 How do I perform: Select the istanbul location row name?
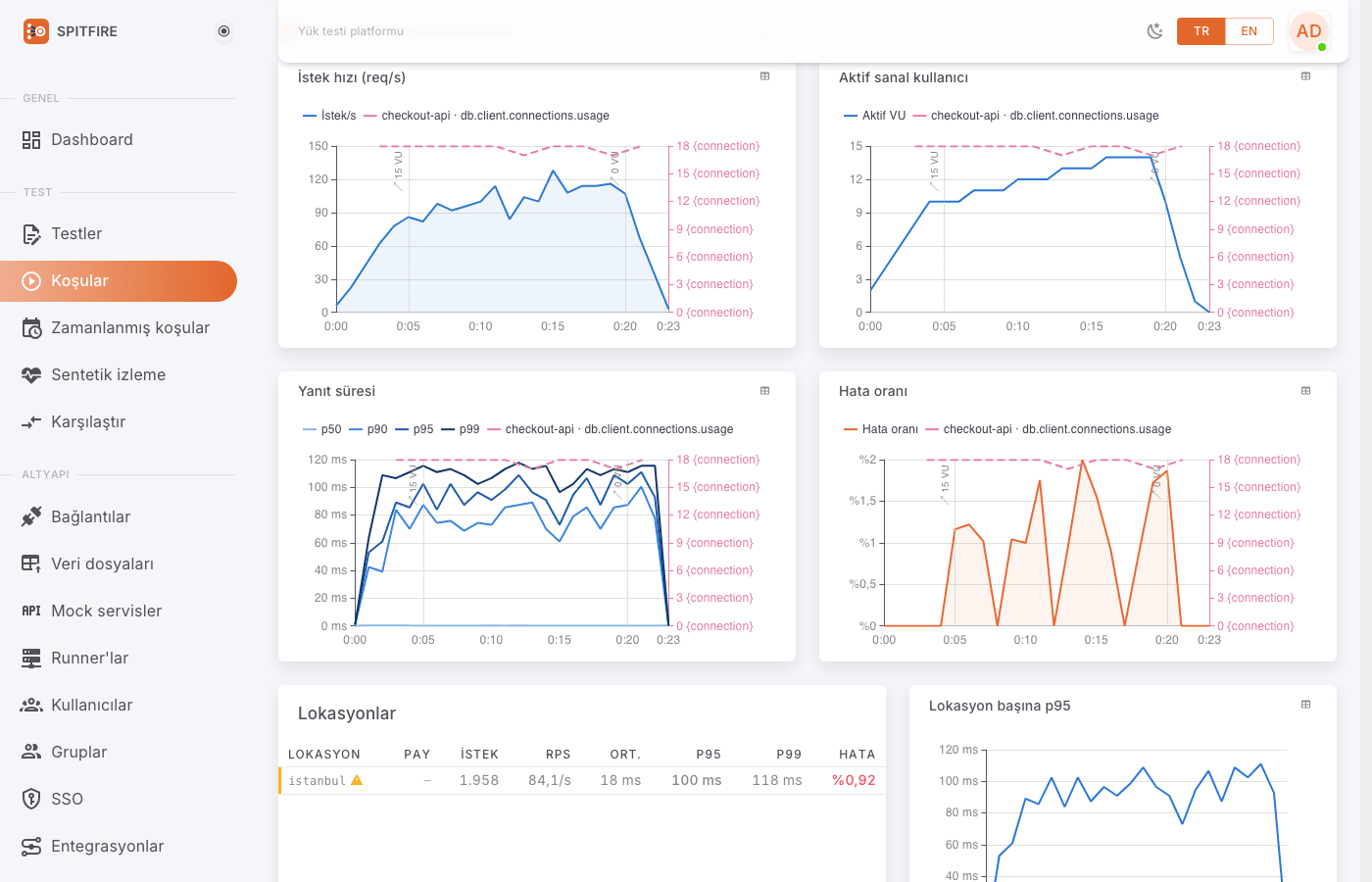[317, 781]
